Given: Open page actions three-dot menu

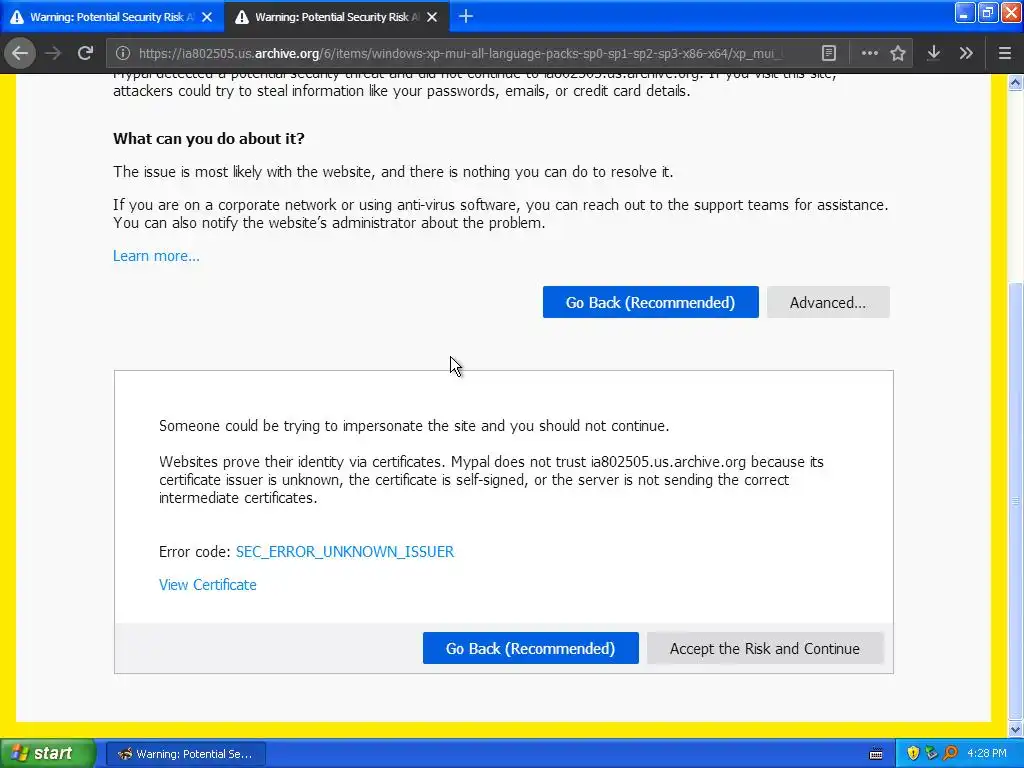Looking at the screenshot, I should click(869, 53).
